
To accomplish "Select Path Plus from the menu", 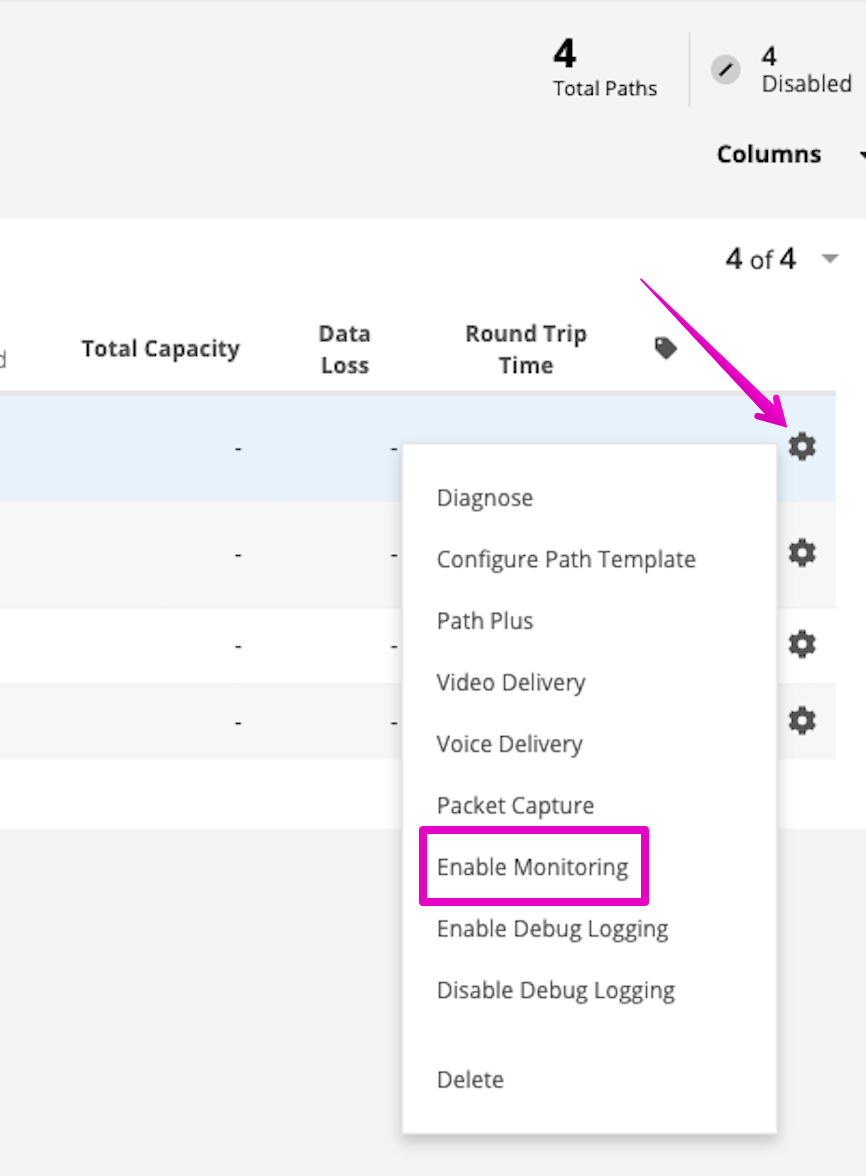I will click(485, 621).
